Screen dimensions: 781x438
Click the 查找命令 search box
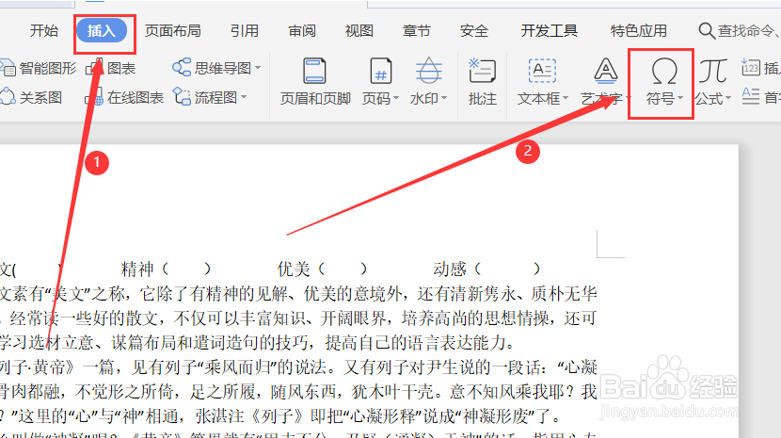click(x=748, y=31)
